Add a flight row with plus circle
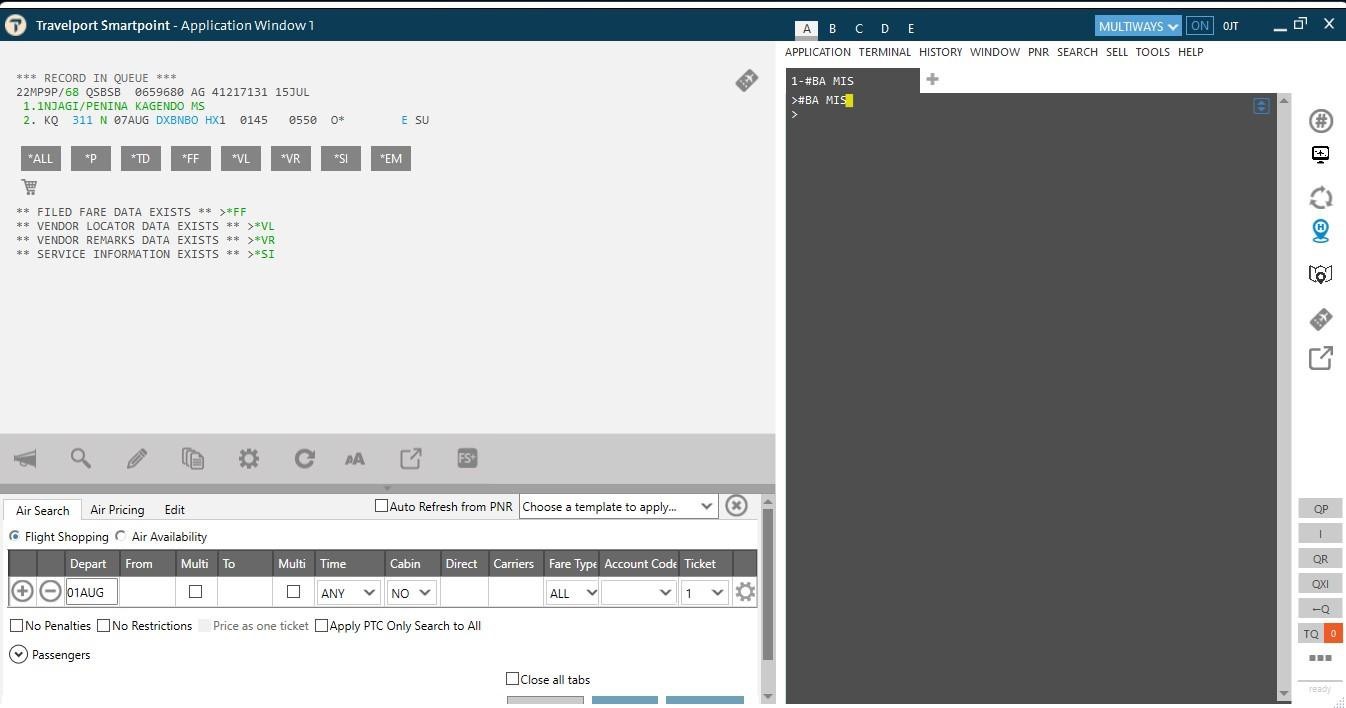 (x=22, y=592)
